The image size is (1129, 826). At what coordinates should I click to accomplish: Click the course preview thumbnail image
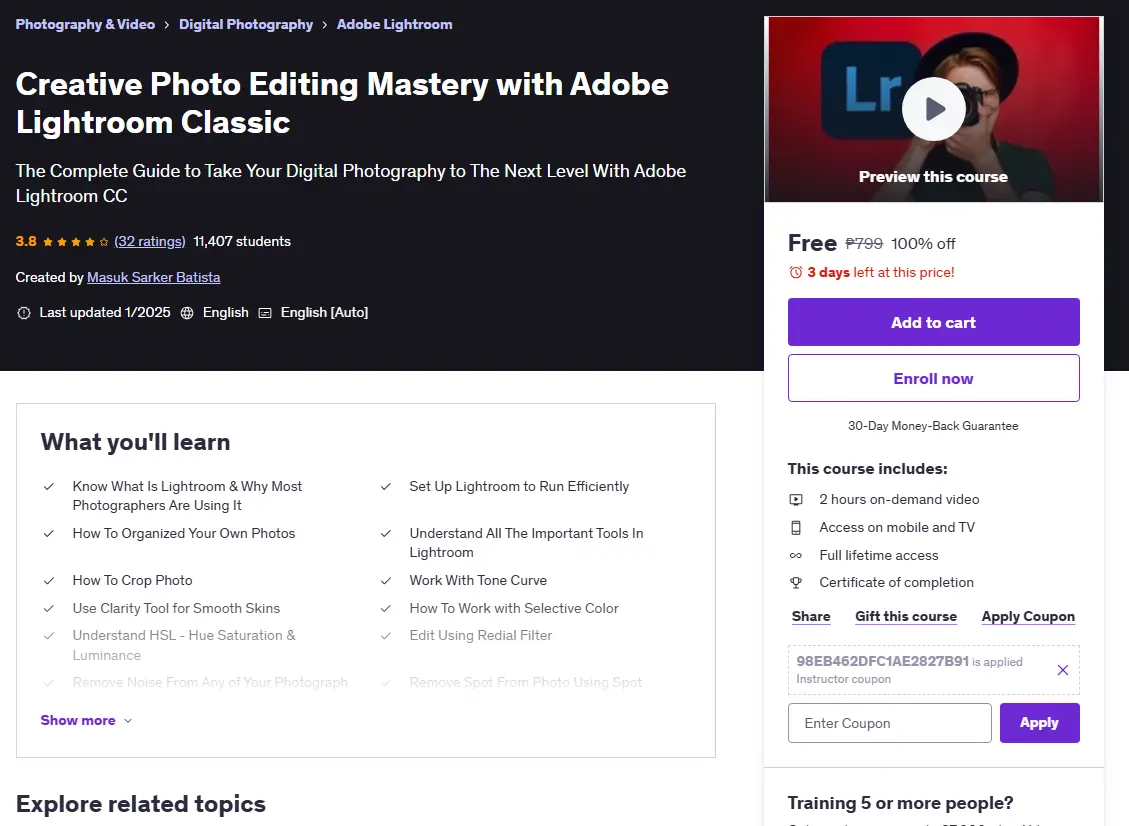pos(933,109)
